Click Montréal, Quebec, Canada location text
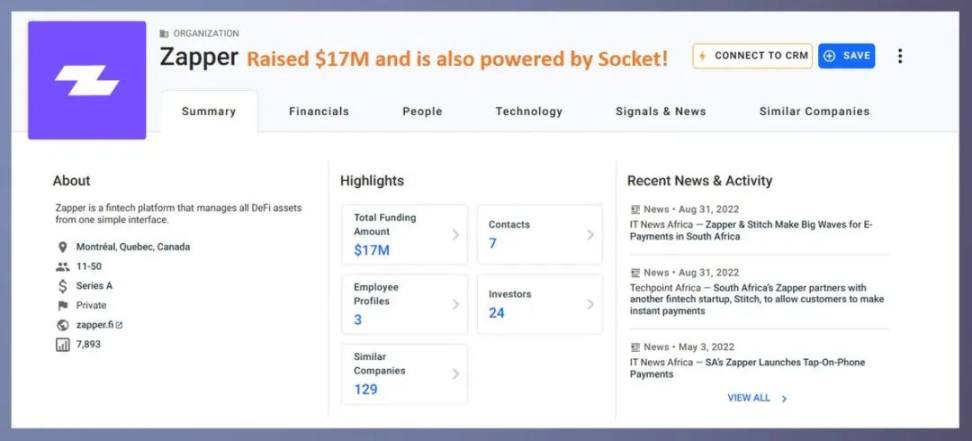972x441 pixels. pos(133,247)
